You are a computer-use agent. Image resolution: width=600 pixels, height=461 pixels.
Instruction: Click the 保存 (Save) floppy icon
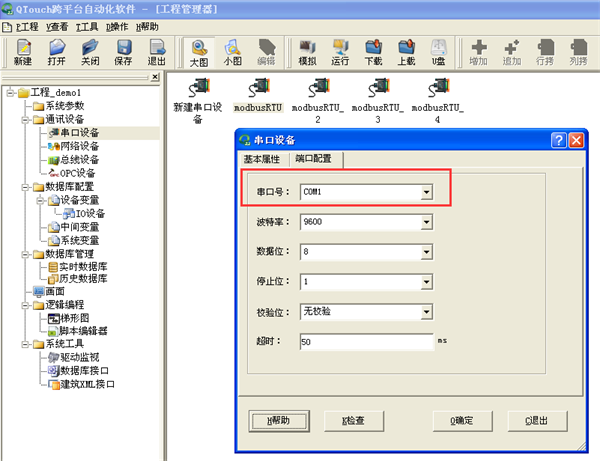tap(123, 52)
